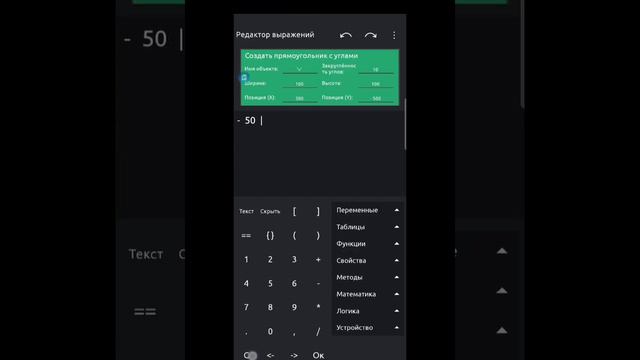Insert a comma from the keypad

(294, 333)
